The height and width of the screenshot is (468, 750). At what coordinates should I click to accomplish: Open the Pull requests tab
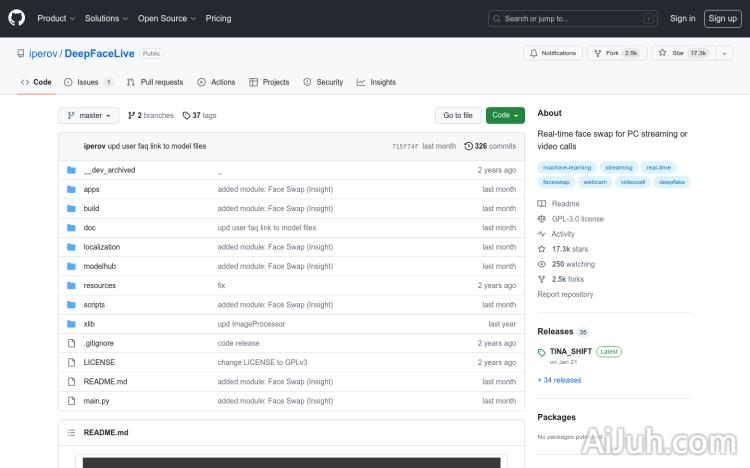[x=155, y=82]
